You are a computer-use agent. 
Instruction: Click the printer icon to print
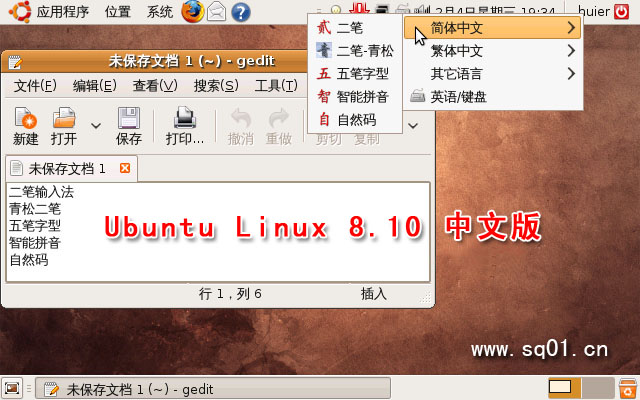click(x=185, y=118)
